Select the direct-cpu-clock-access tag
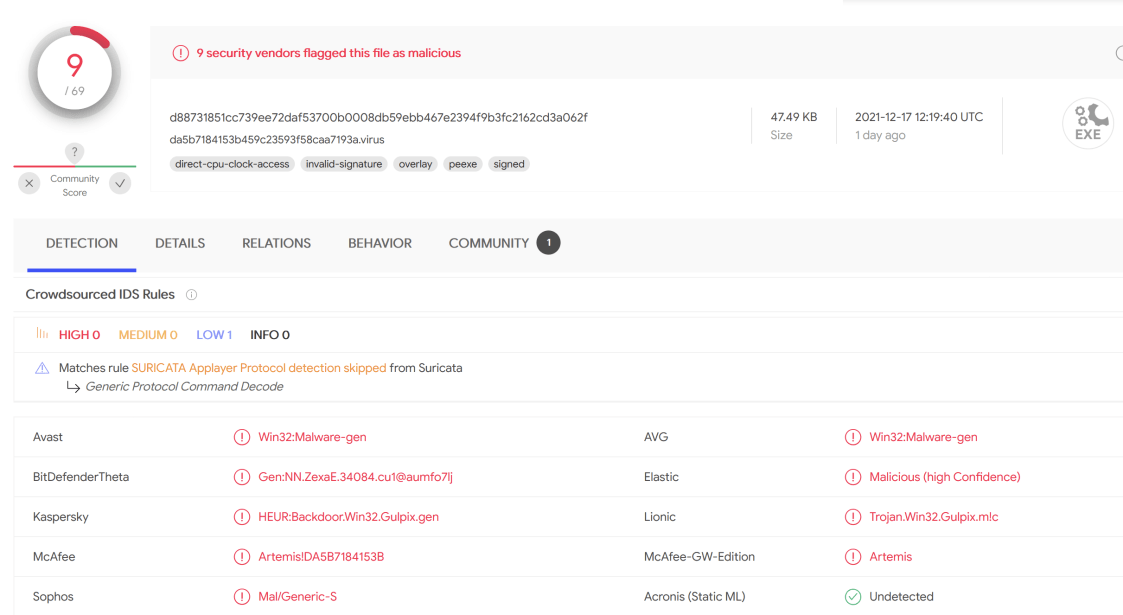 (x=232, y=164)
